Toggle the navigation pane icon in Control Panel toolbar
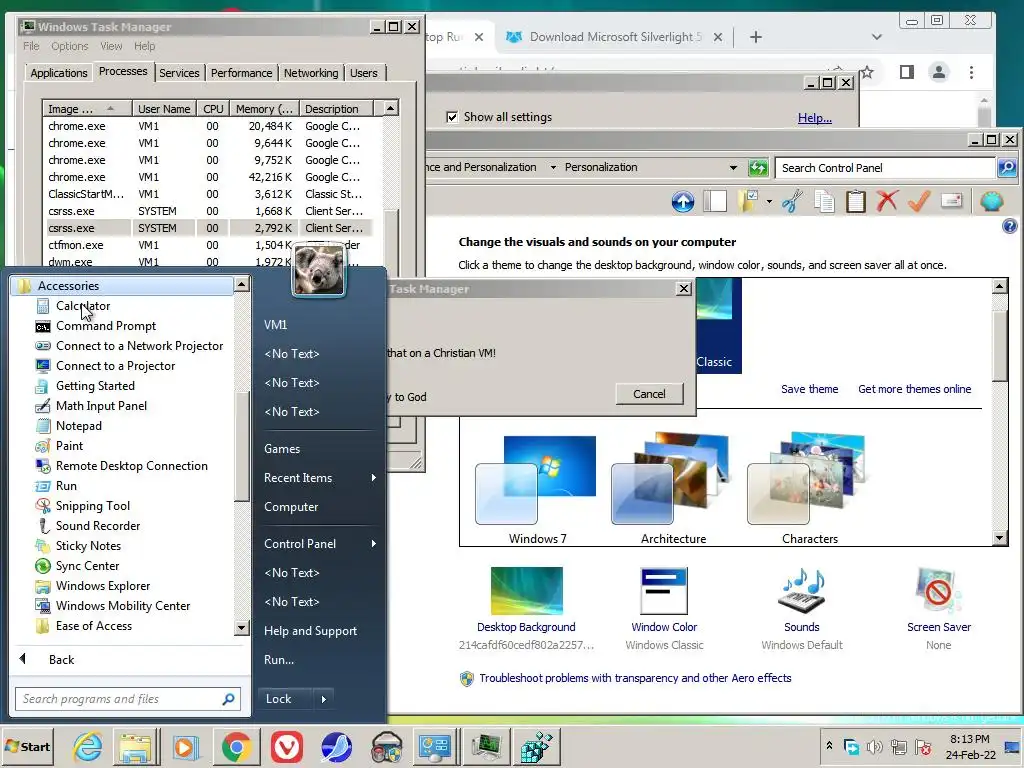The width and height of the screenshot is (1024, 768). pos(715,201)
